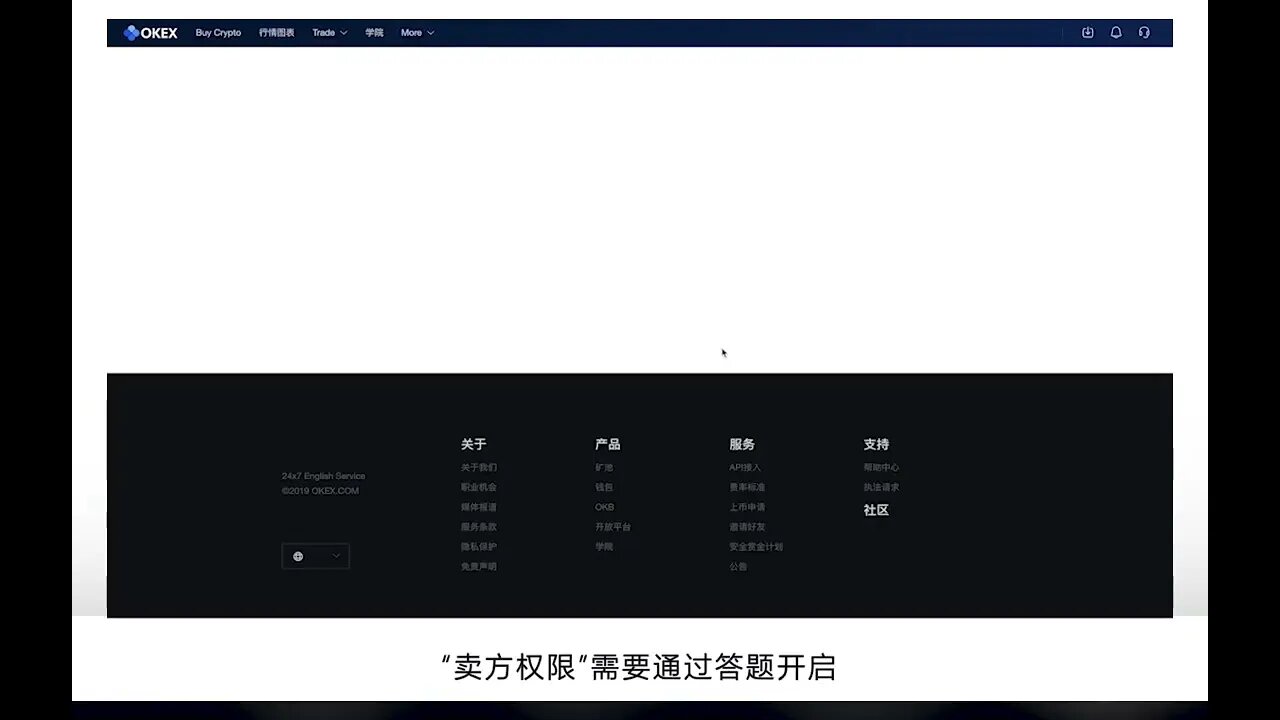1280x720 pixels.
Task: Open the 免责声明 footer link
Action: tap(479, 567)
